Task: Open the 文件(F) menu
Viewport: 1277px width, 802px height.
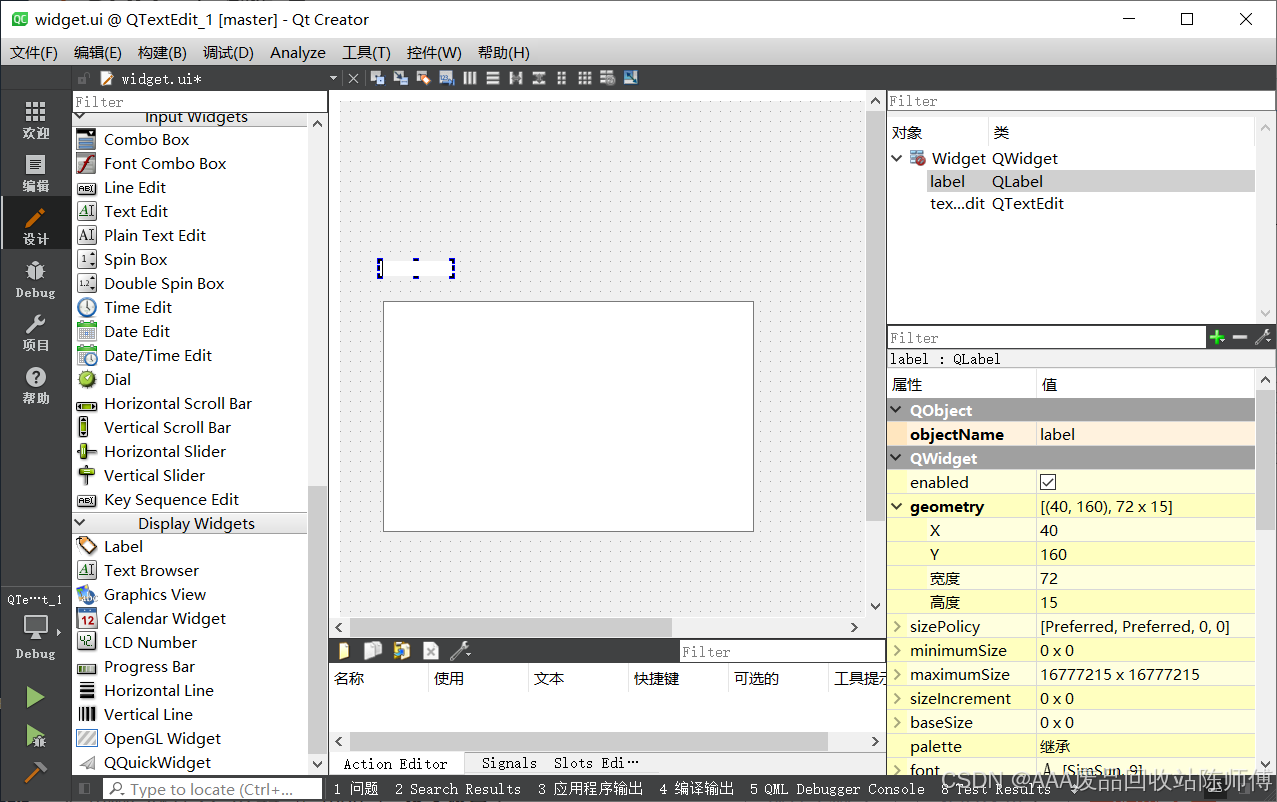Action: (x=34, y=52)
